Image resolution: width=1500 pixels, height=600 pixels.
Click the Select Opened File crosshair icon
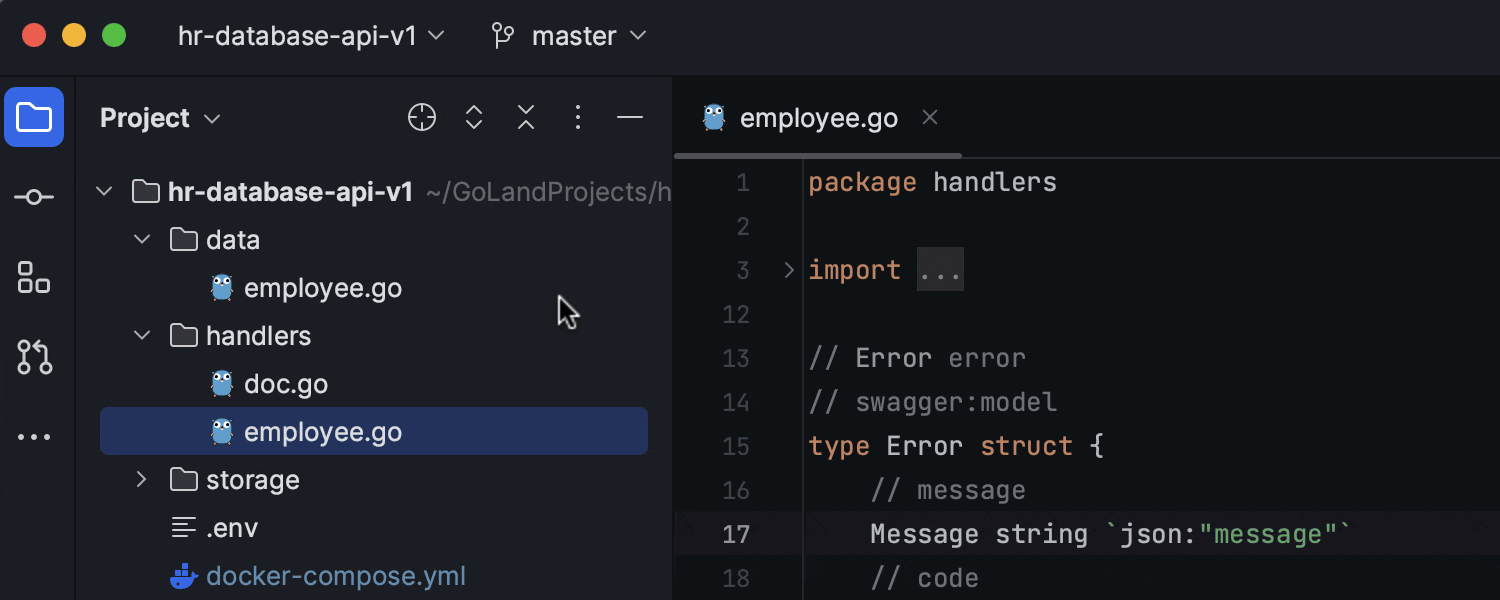(x=421, y=117)
